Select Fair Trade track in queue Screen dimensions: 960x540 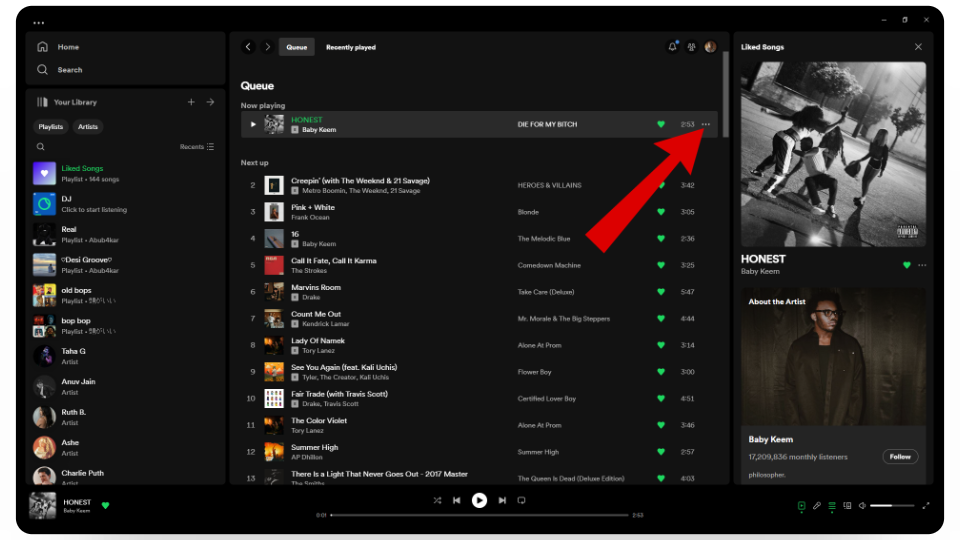pyautogui.click(x=479, y=399)
